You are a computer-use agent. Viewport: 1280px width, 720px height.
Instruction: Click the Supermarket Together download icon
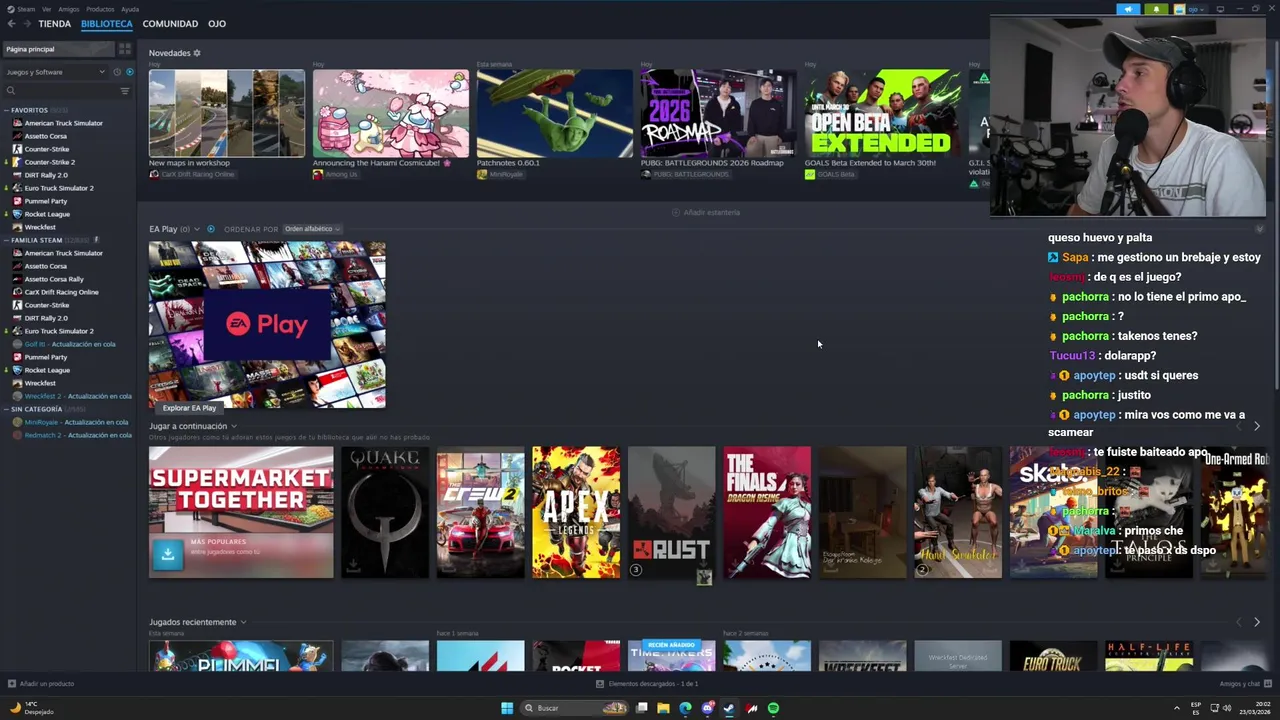coord(168,553)
